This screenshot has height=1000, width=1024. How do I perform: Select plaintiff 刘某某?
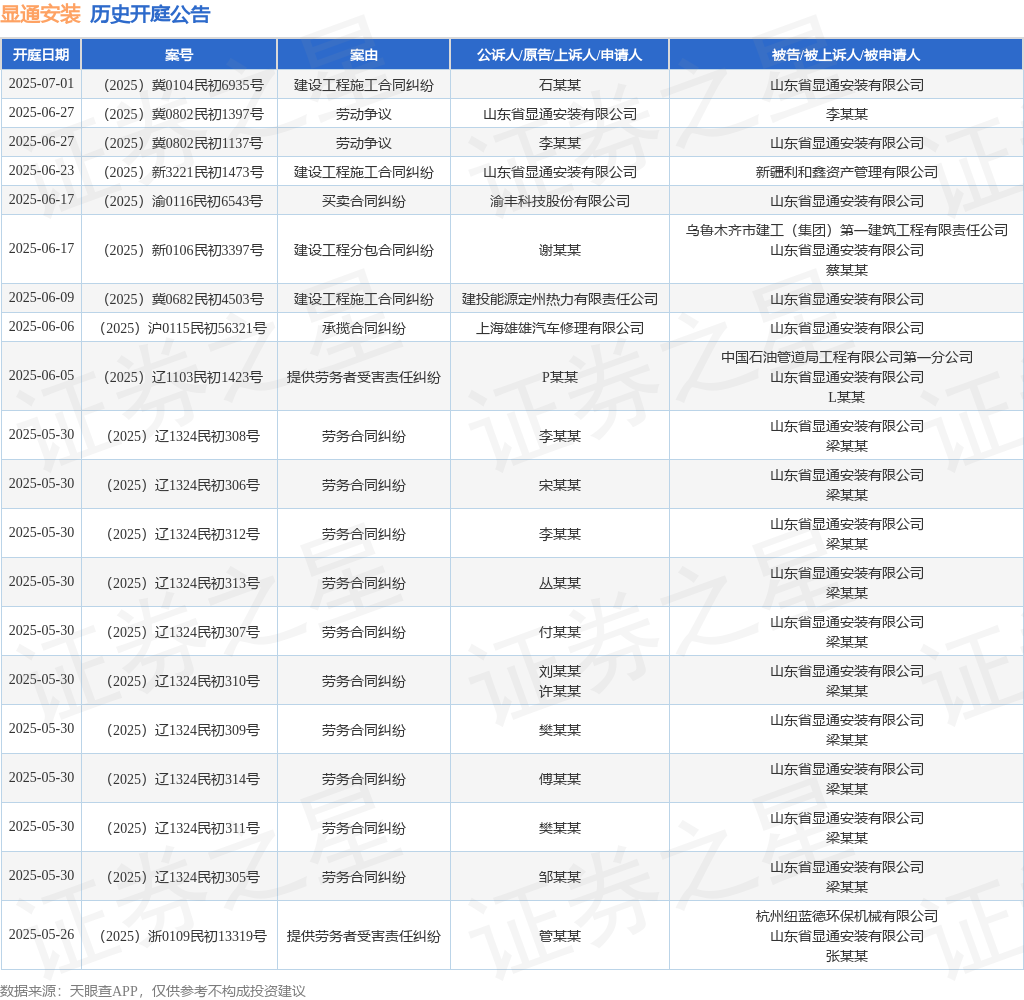click(x=560, y=671)
